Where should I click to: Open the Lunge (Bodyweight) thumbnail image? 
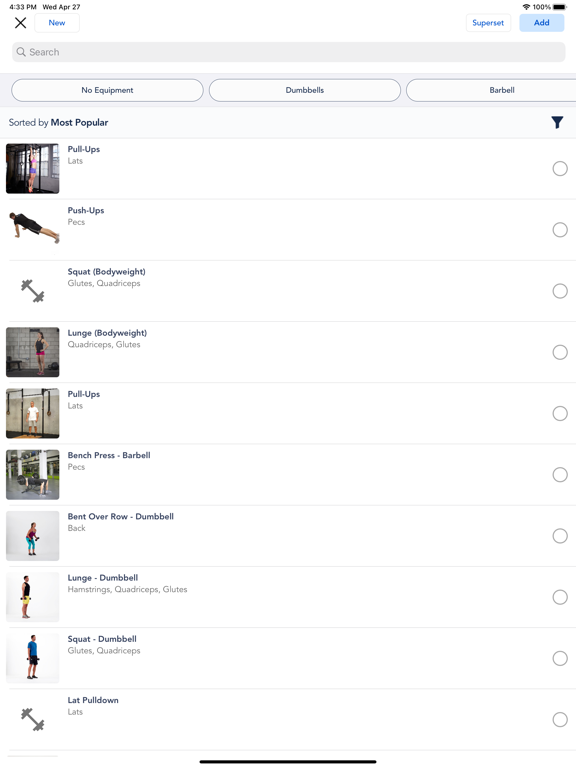tap(32, 352)
